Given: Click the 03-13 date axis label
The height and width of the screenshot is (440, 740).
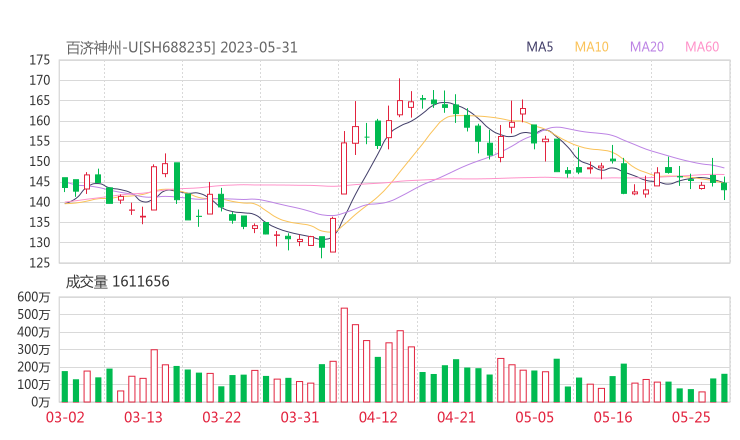Looking at the screenshot, I should (x=143, y=417).
